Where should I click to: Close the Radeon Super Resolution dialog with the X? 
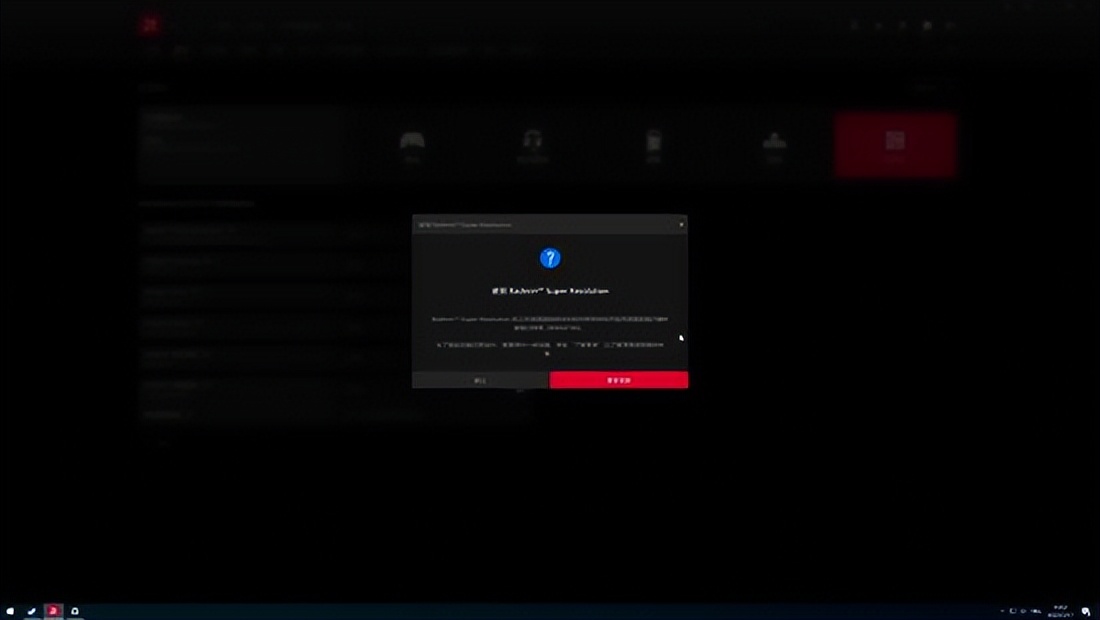681,224
